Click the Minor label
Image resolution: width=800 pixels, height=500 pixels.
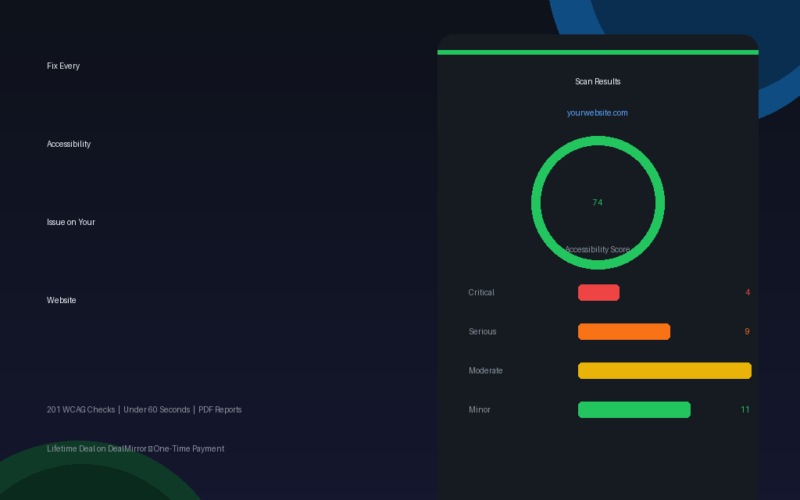point(479,410)
